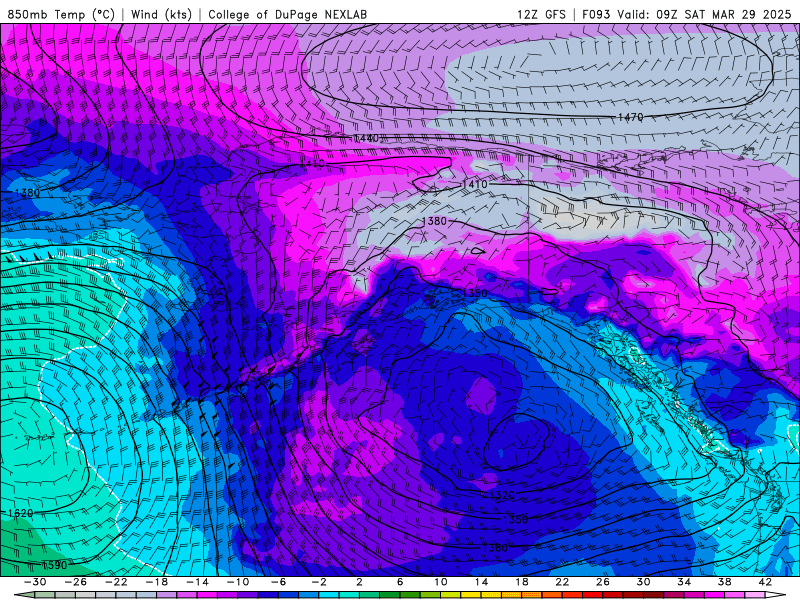Click the 1470 height contour label
This screenshot has width=800, height=600.
point(631,117)
